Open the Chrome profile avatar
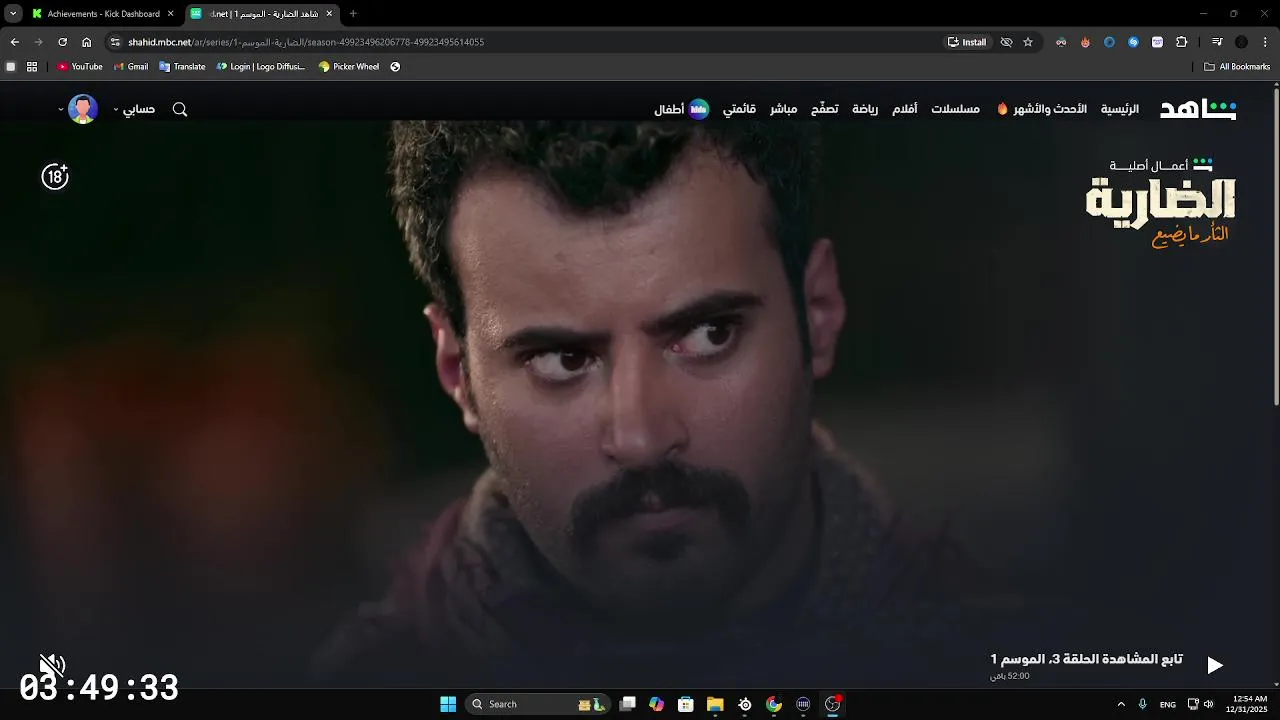This screenshot has width=1280, height=720. tap(1241, 42)
